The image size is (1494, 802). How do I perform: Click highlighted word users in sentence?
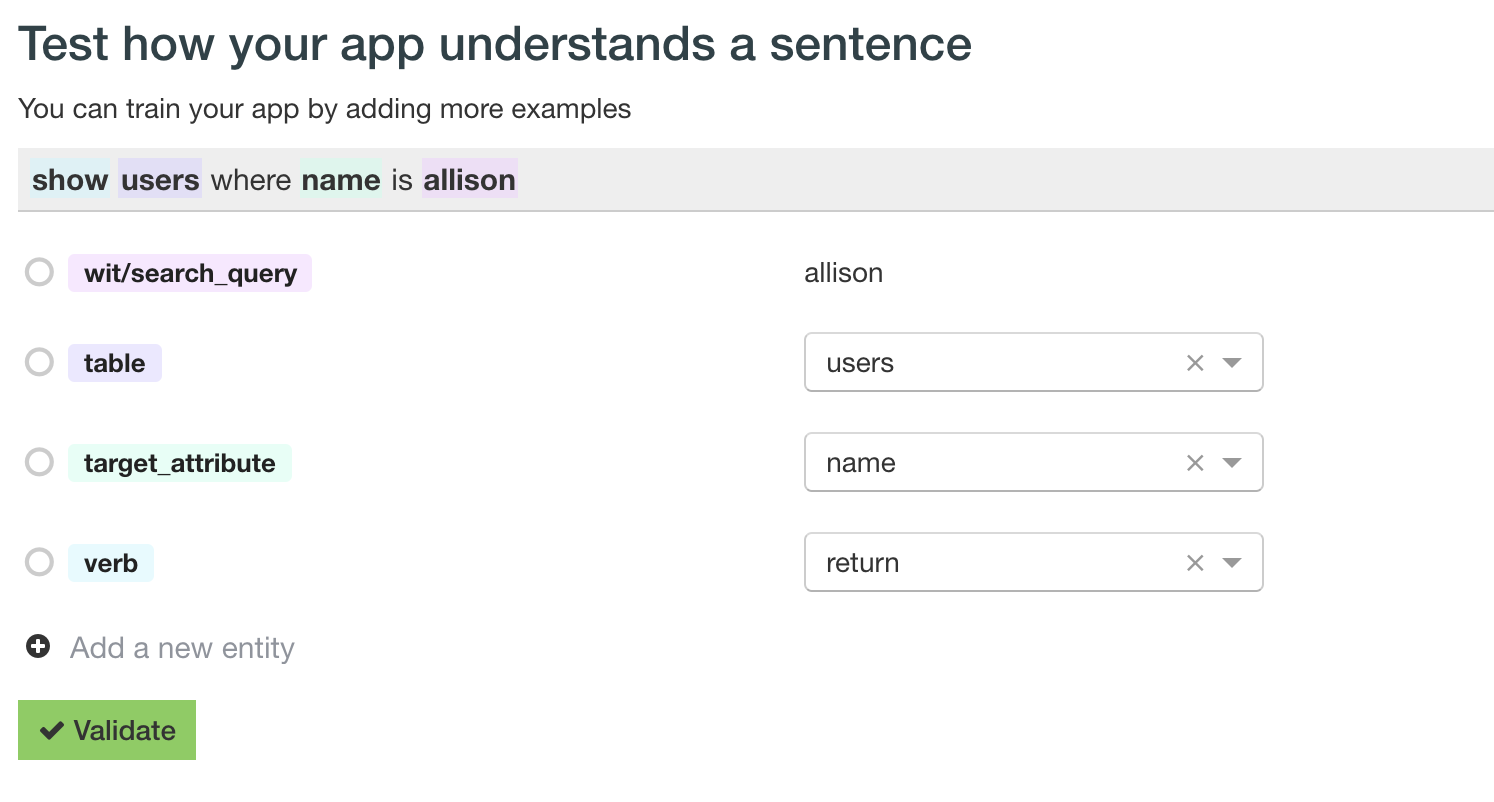tap(160, 180)
